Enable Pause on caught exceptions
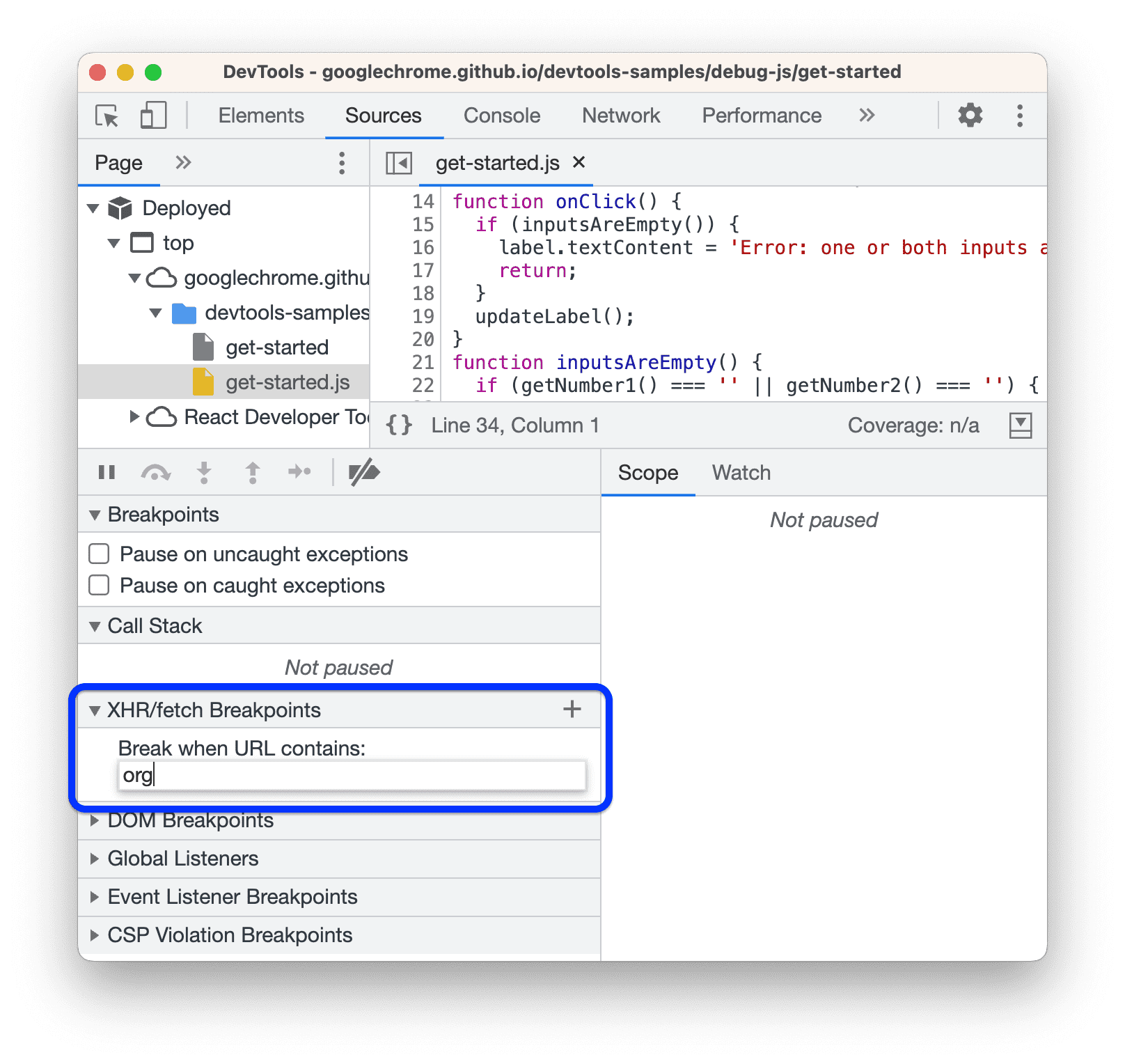Viewport: 1125px width, 1064px height. point(98,585)
